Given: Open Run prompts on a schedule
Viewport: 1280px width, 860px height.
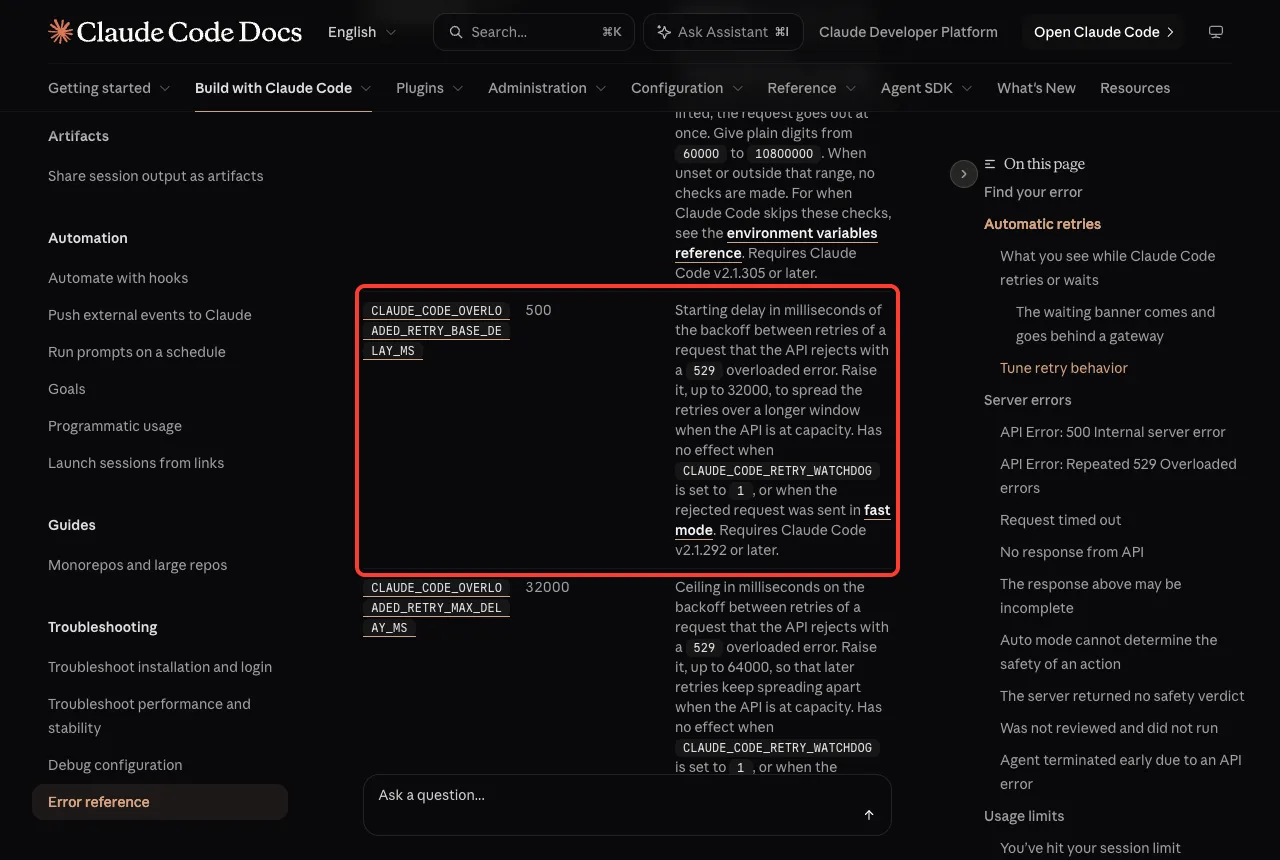Looking at the screenshot, I should tap(137, 352).
